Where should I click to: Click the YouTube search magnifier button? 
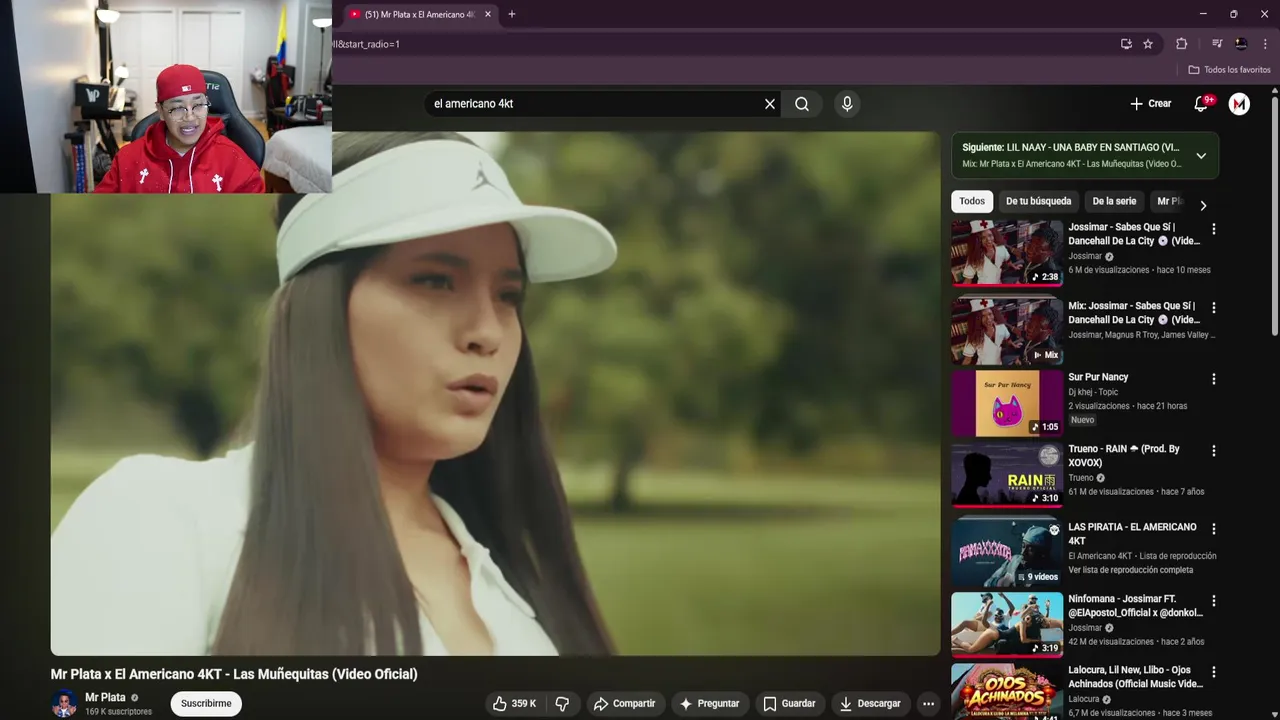[802, 104]
